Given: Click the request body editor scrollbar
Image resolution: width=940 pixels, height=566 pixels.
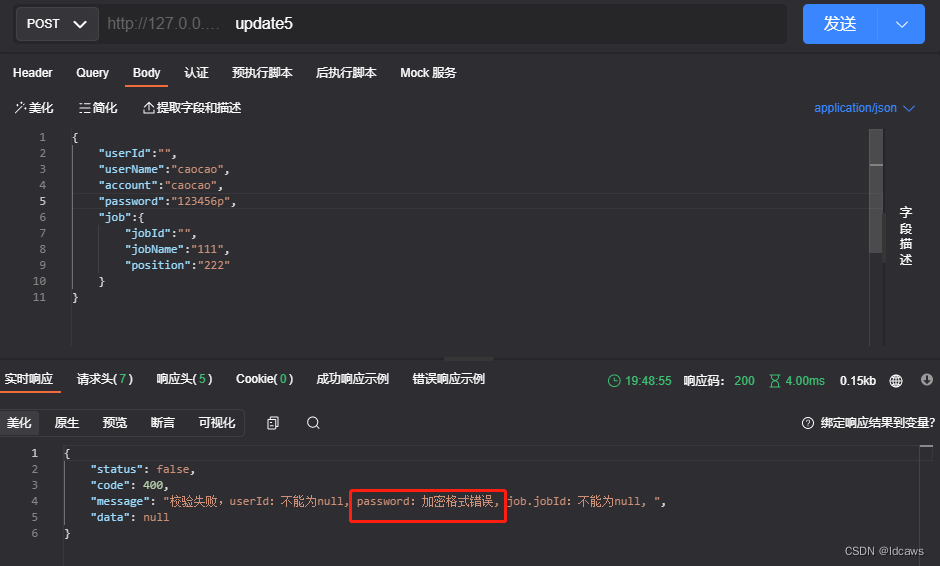Looking at the screenshot, I should tap(876, 191).
